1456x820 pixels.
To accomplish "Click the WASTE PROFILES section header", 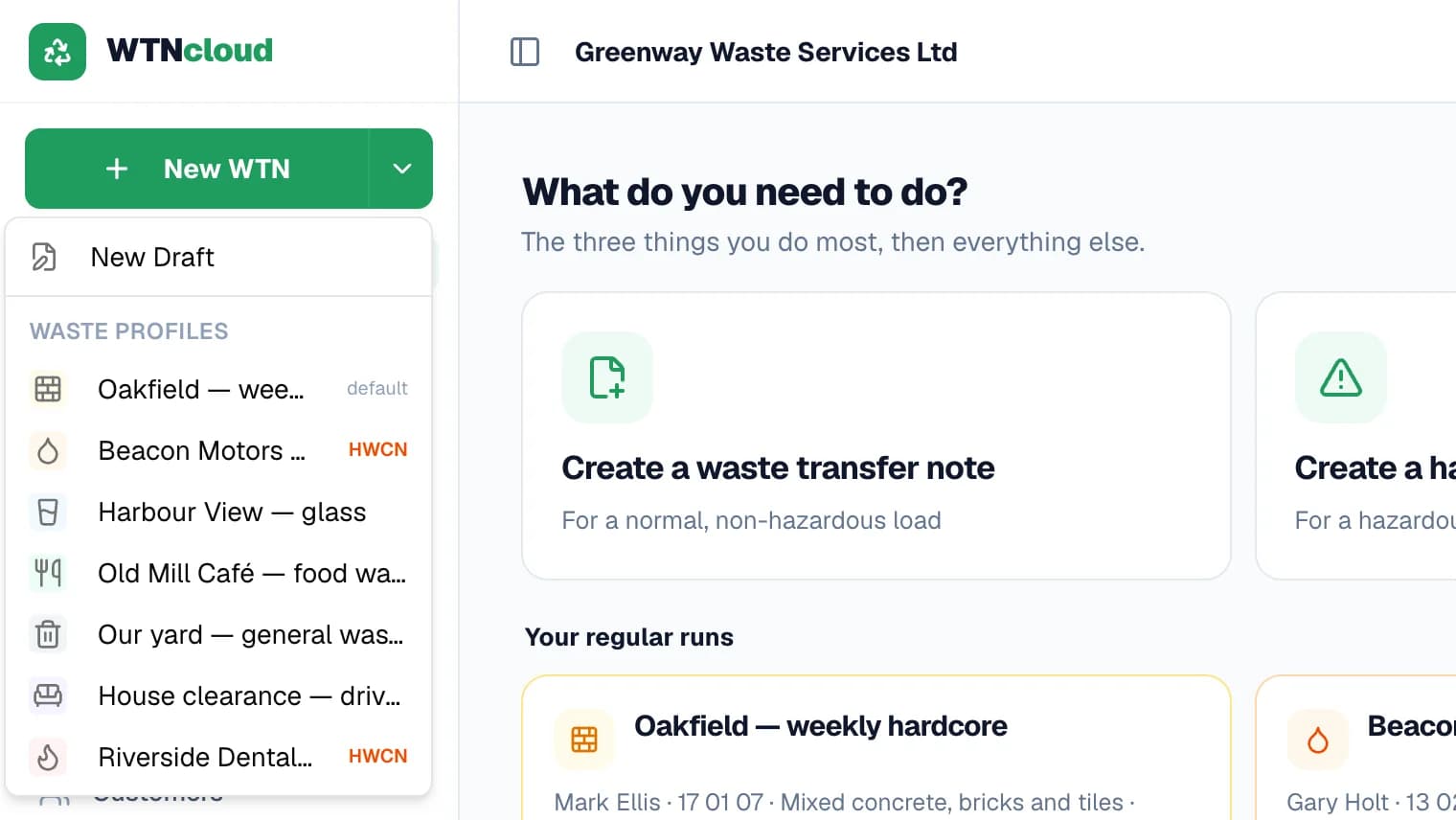I will tap(129, 331).
